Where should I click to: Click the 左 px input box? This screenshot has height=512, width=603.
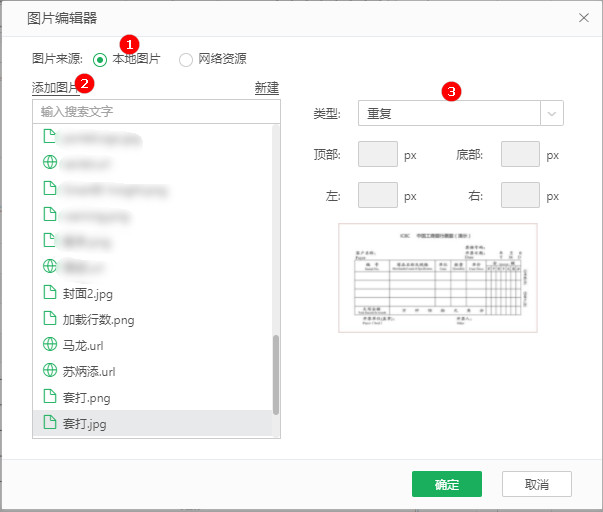[x=378, y=195]
